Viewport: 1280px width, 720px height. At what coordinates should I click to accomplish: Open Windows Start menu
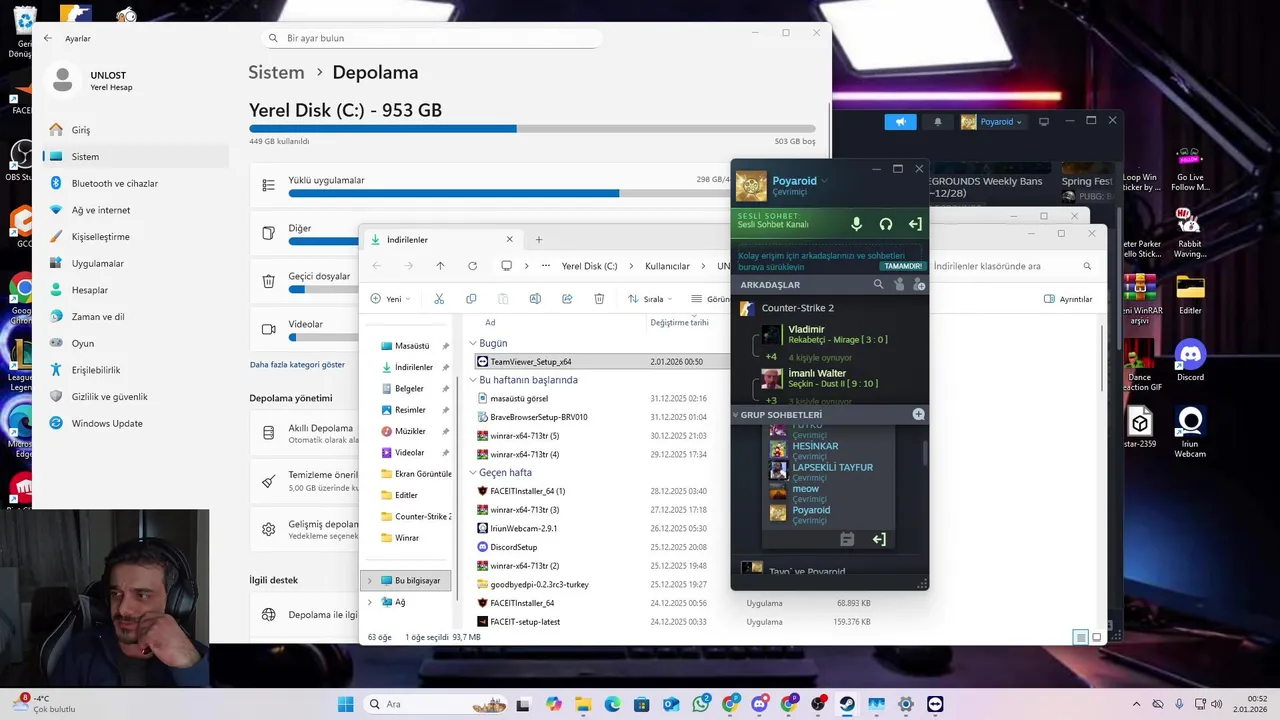[345, 704]
